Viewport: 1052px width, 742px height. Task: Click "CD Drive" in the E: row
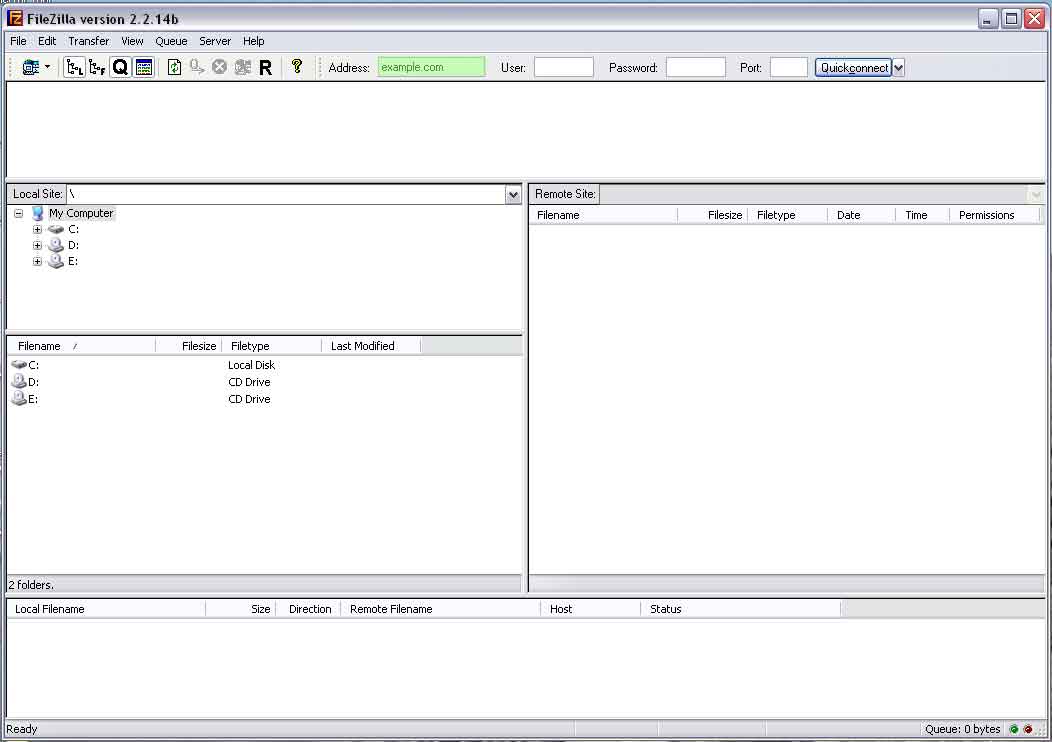(249, 399)
